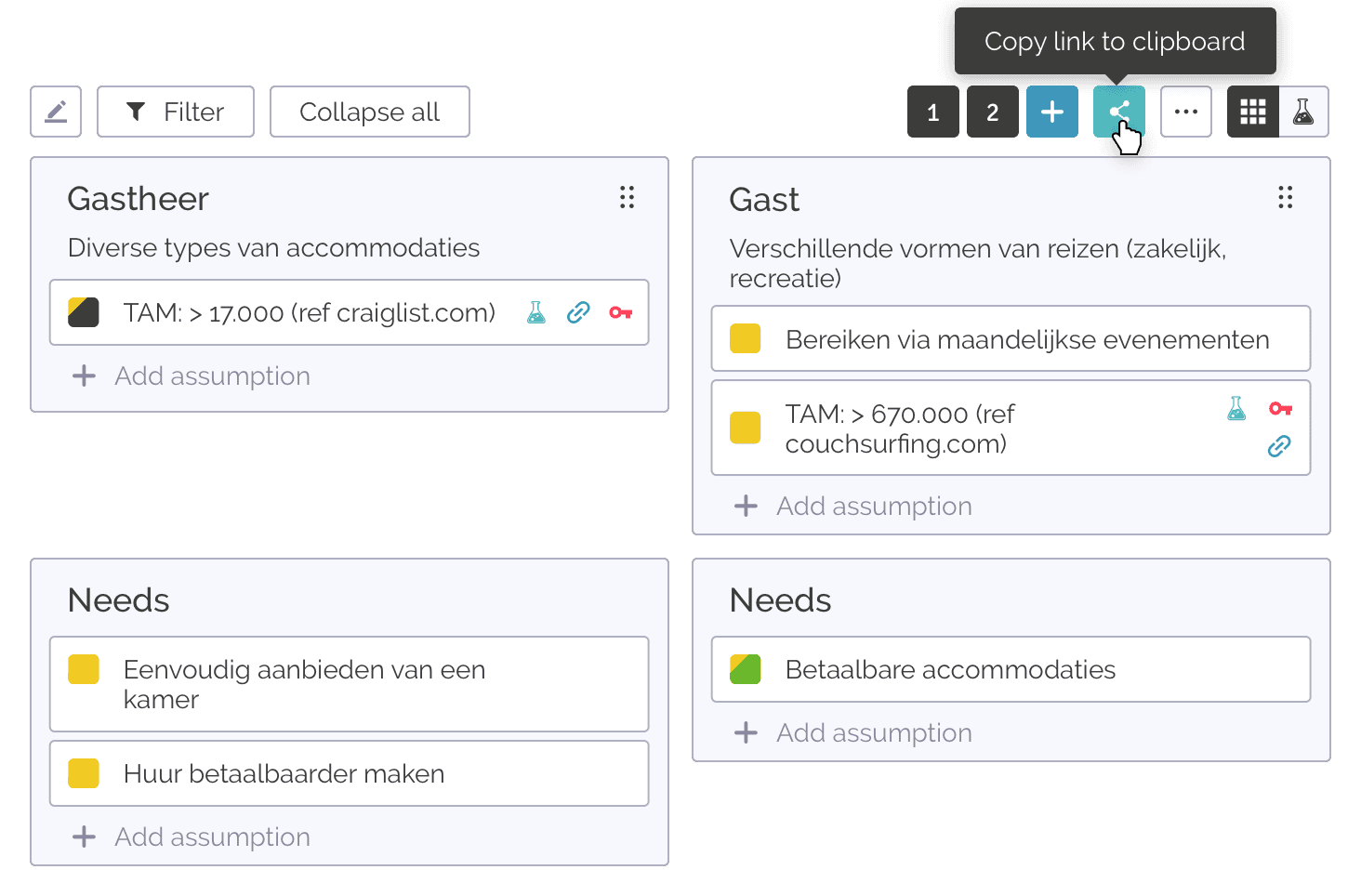The image size is (1361, 896).
Task: Click Collapse all button
Action: pos(369,112)
